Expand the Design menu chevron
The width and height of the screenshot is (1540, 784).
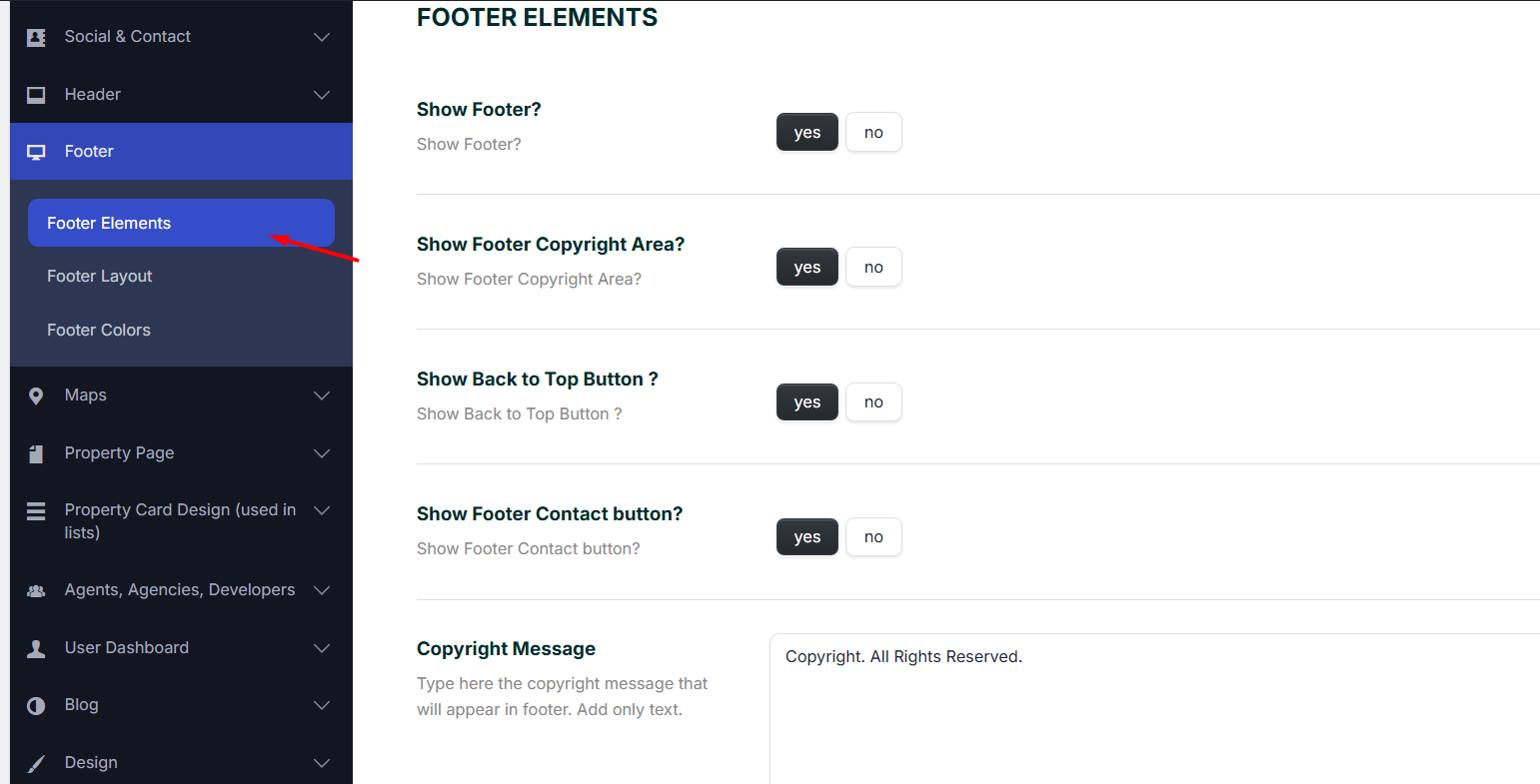click(322, 763)
